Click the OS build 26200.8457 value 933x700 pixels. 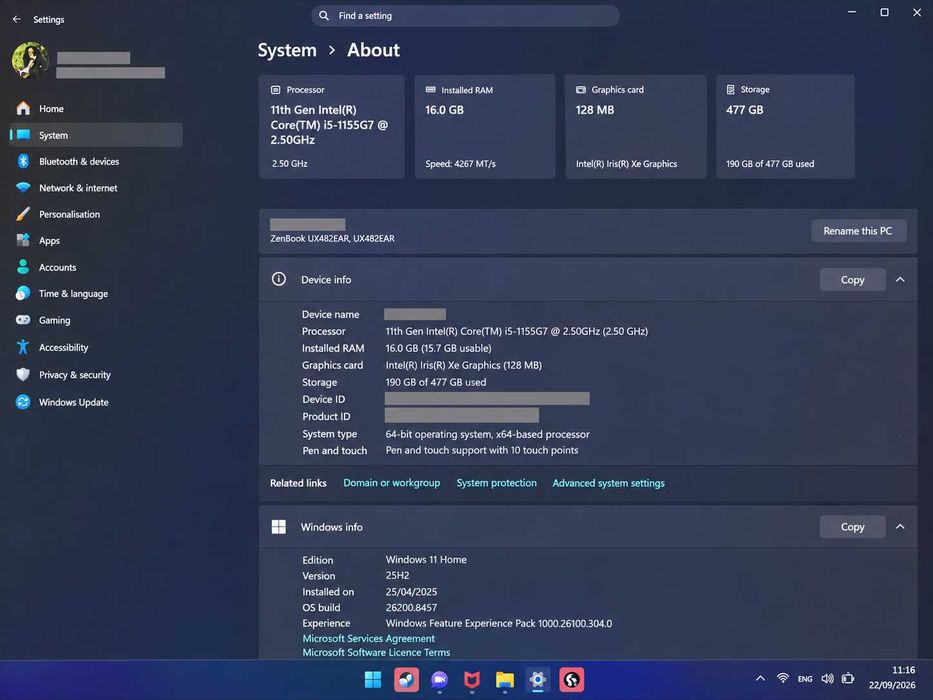(x=411, y=608)
